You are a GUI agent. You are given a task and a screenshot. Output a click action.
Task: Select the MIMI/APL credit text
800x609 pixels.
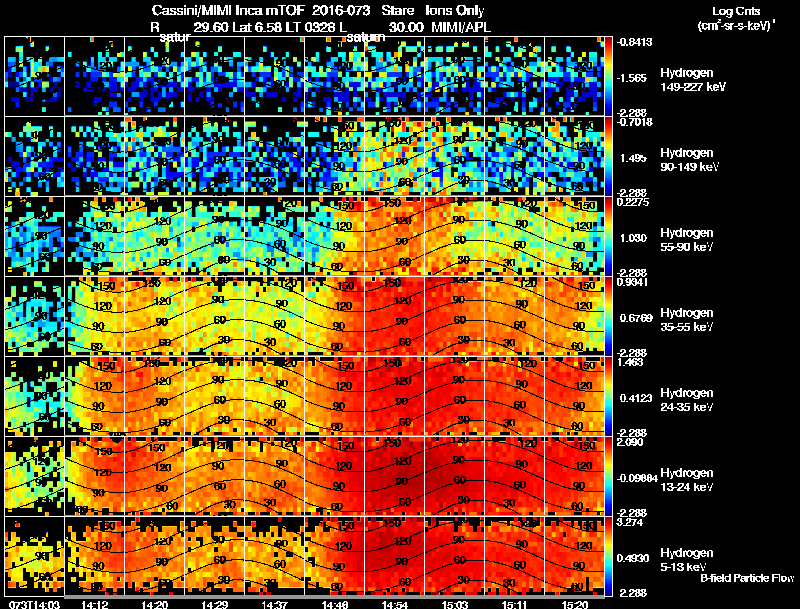click(461, 27)
